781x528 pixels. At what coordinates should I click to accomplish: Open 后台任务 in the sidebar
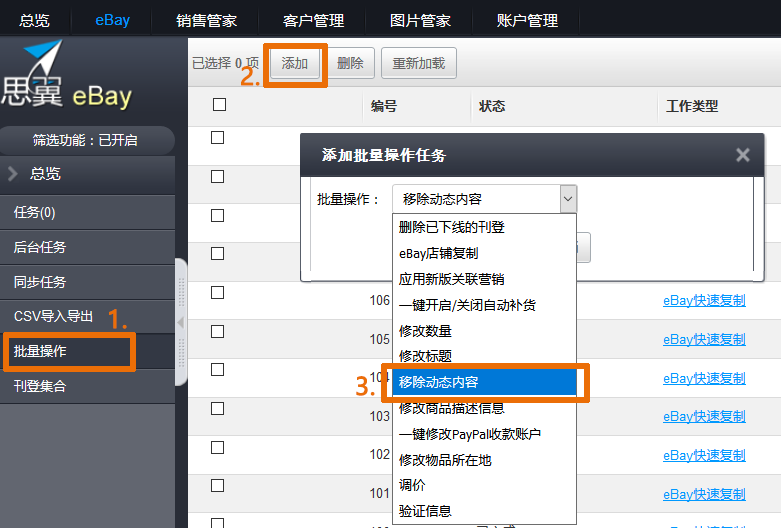click(87, 247)
